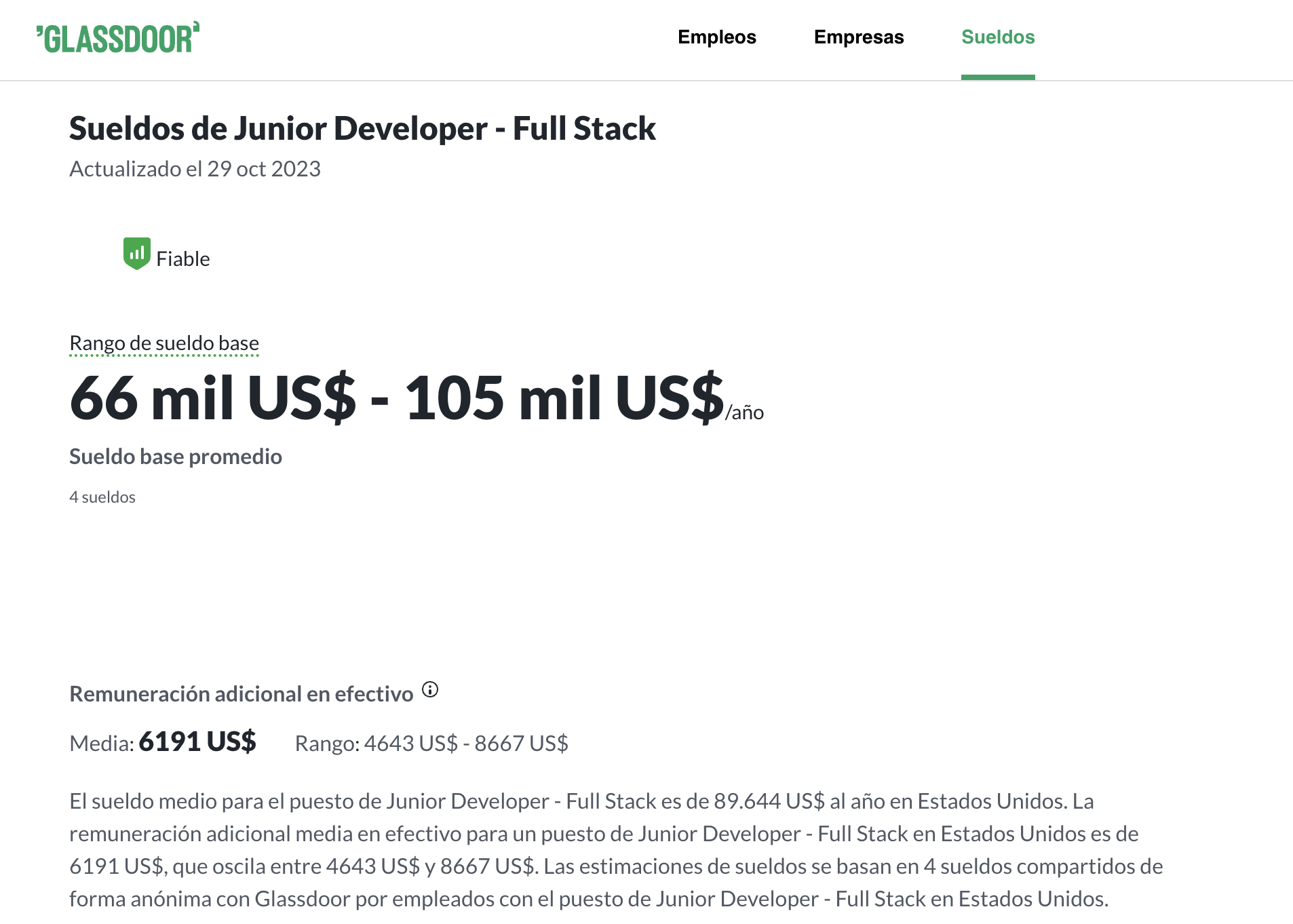
Task: Click the 105 mil US$ maximum salary figure
Action: click(x=564, y=398)
